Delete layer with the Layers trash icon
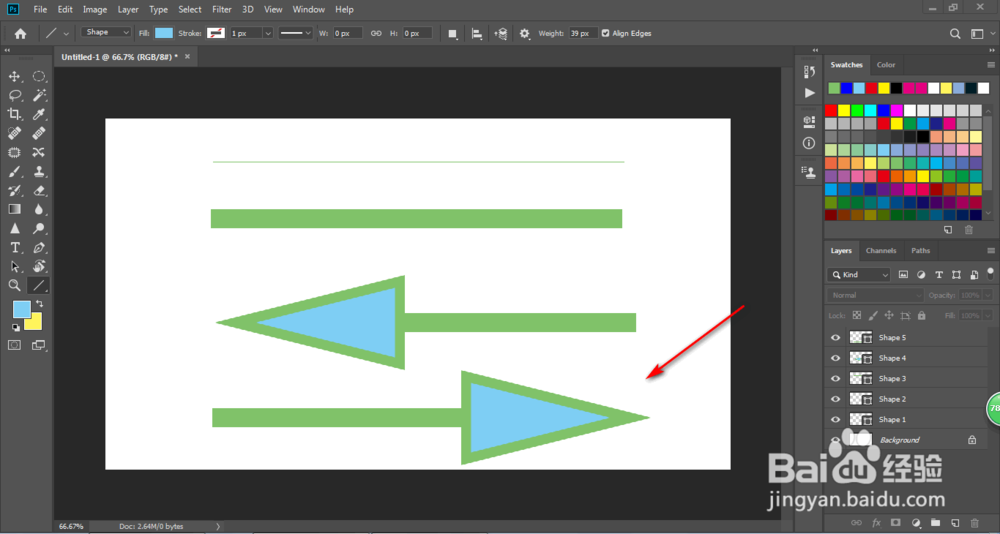The width and height of the screenshot is (1000, 534). (974, 523)
